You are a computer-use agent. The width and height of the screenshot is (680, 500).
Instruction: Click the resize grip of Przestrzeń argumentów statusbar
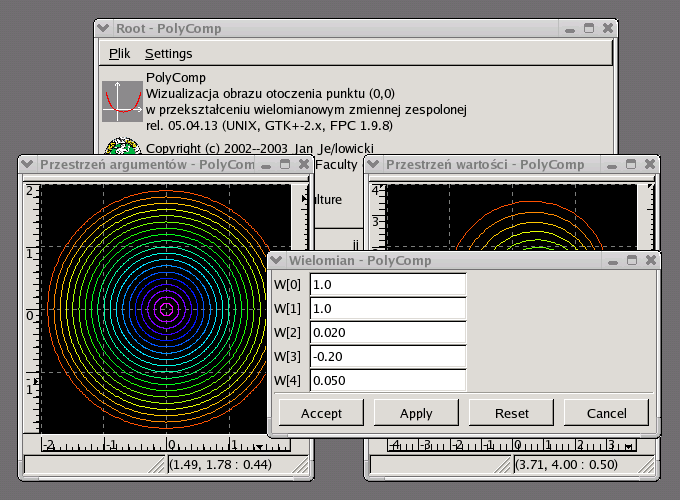[300, 466]
